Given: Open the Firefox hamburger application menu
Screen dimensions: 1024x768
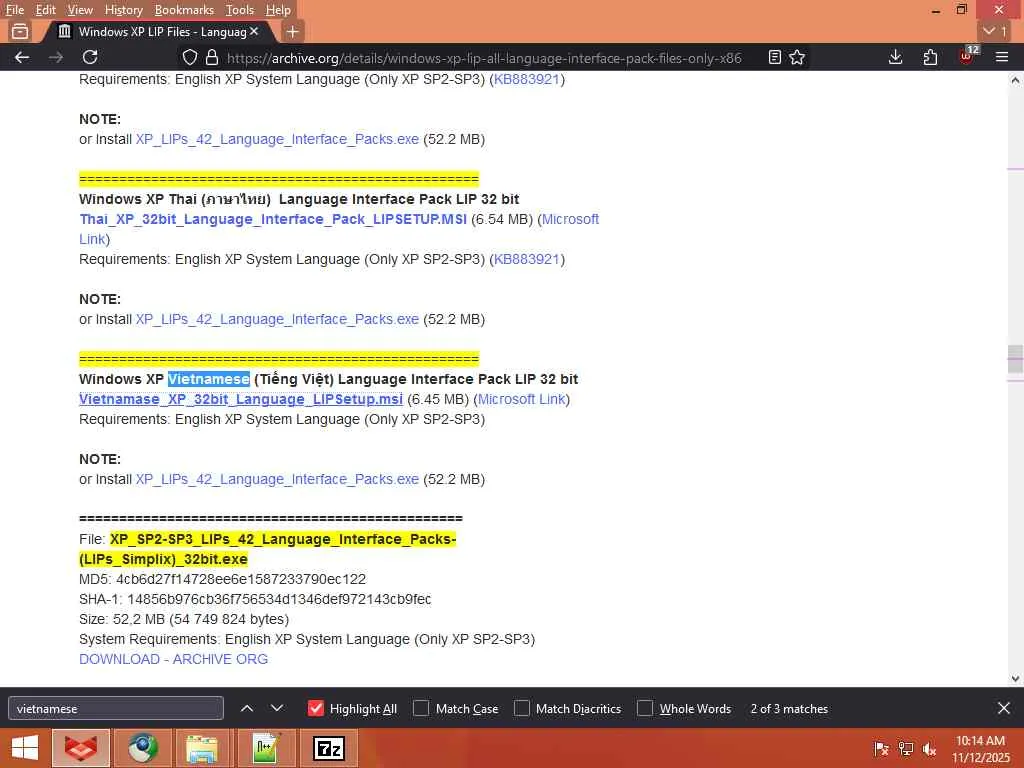Looking at the screenshot, I should coord(1002,57).
